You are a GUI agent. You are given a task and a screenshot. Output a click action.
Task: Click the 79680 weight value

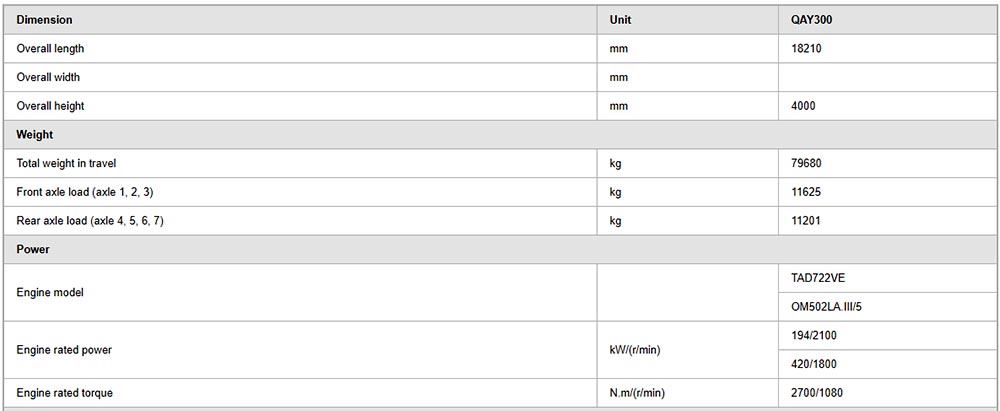(805, 163)
